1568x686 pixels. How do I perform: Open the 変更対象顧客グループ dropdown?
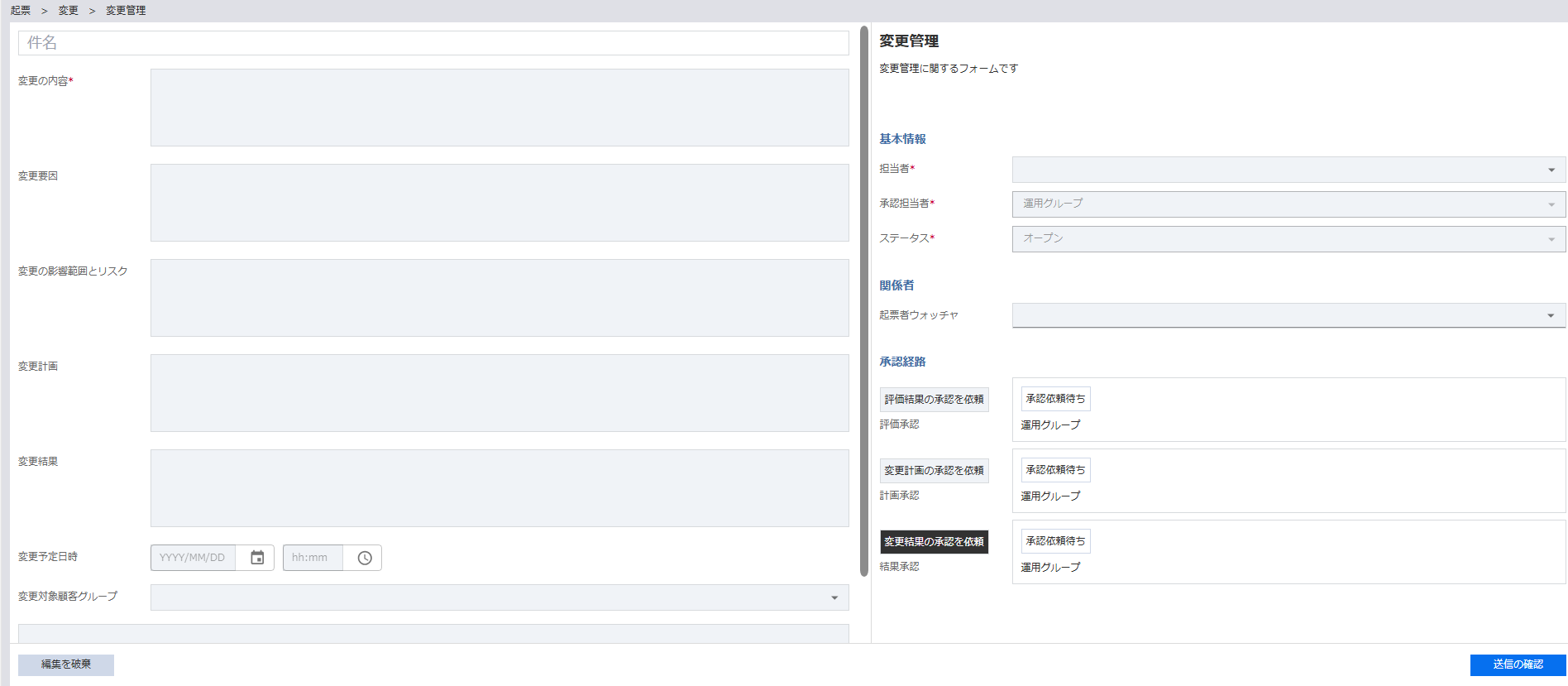point(499,597)
